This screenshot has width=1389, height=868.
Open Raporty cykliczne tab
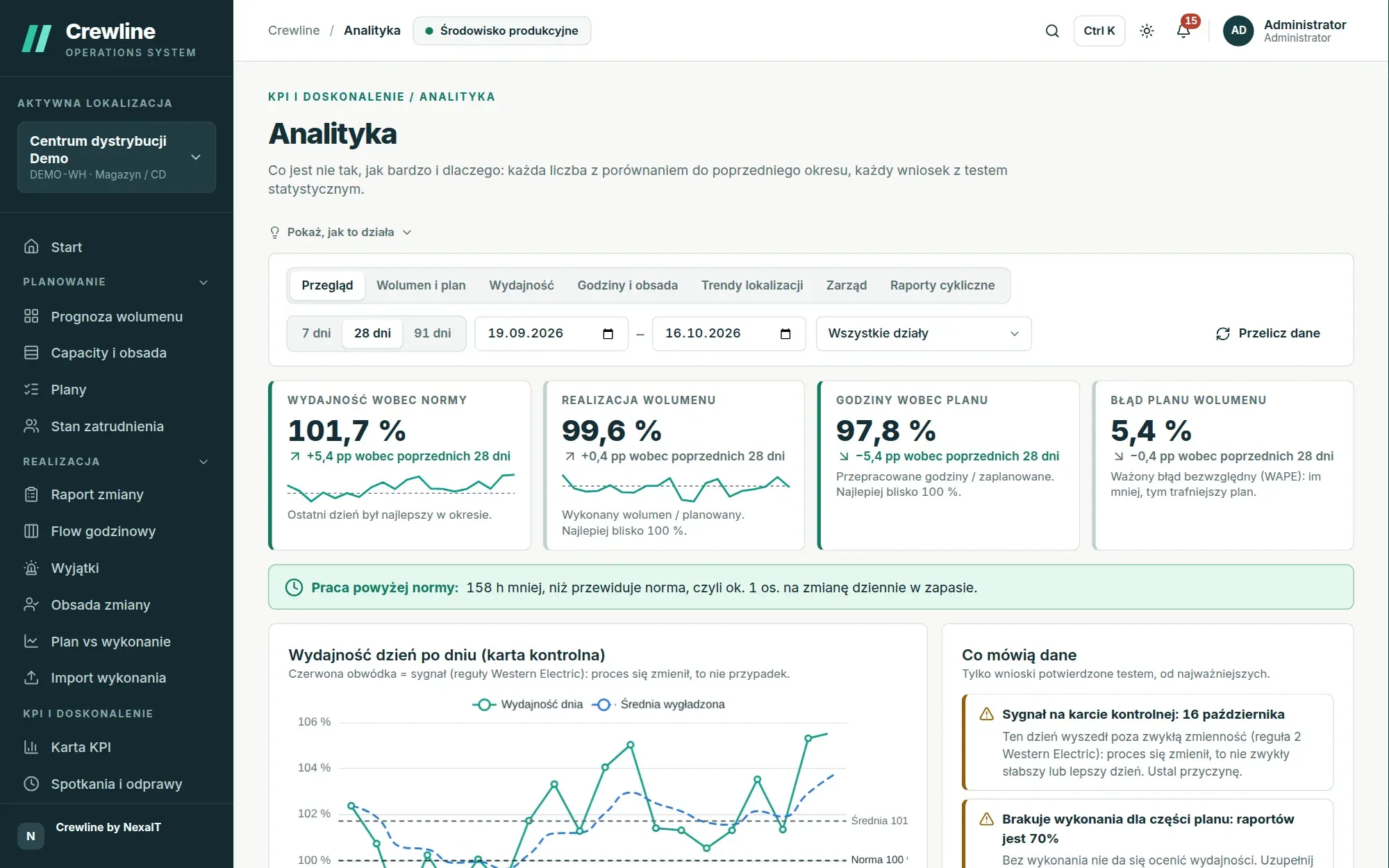942,285
